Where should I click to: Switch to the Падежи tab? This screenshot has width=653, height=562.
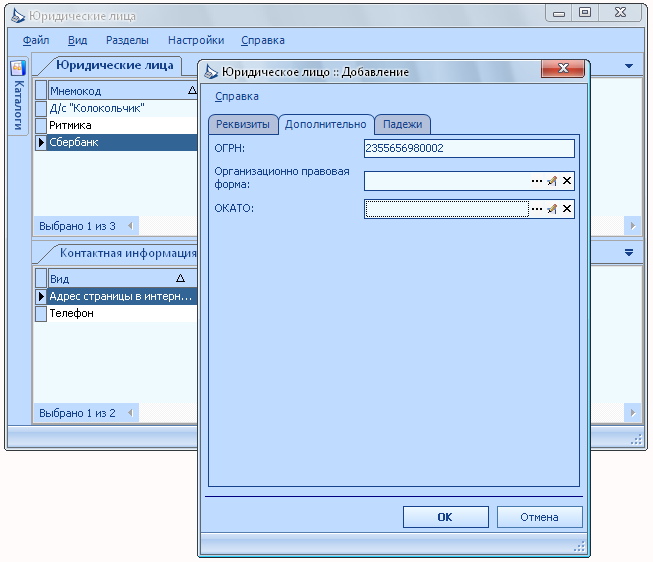pos(402,124)
